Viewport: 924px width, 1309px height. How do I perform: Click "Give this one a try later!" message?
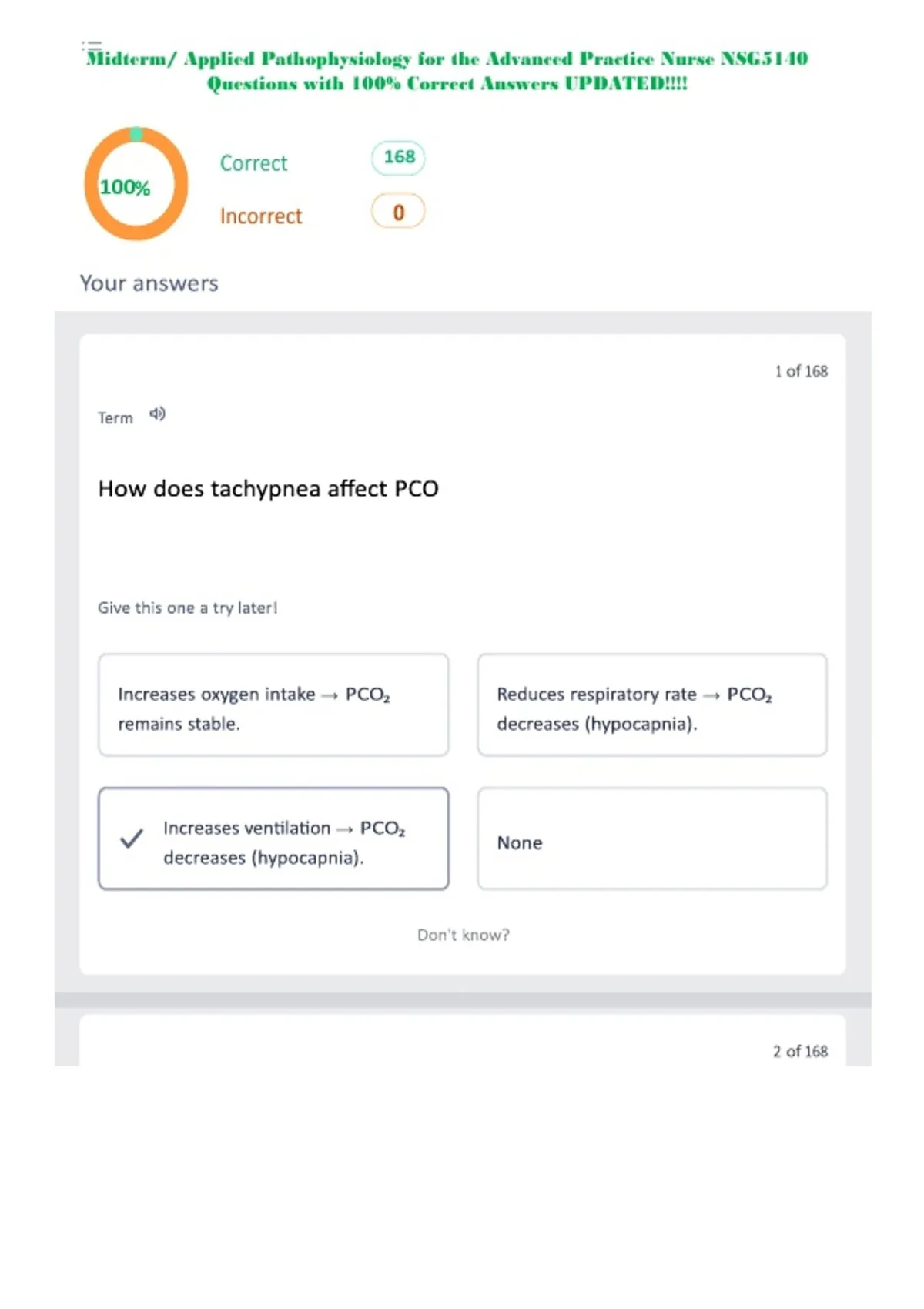click(x=187, y=608)
